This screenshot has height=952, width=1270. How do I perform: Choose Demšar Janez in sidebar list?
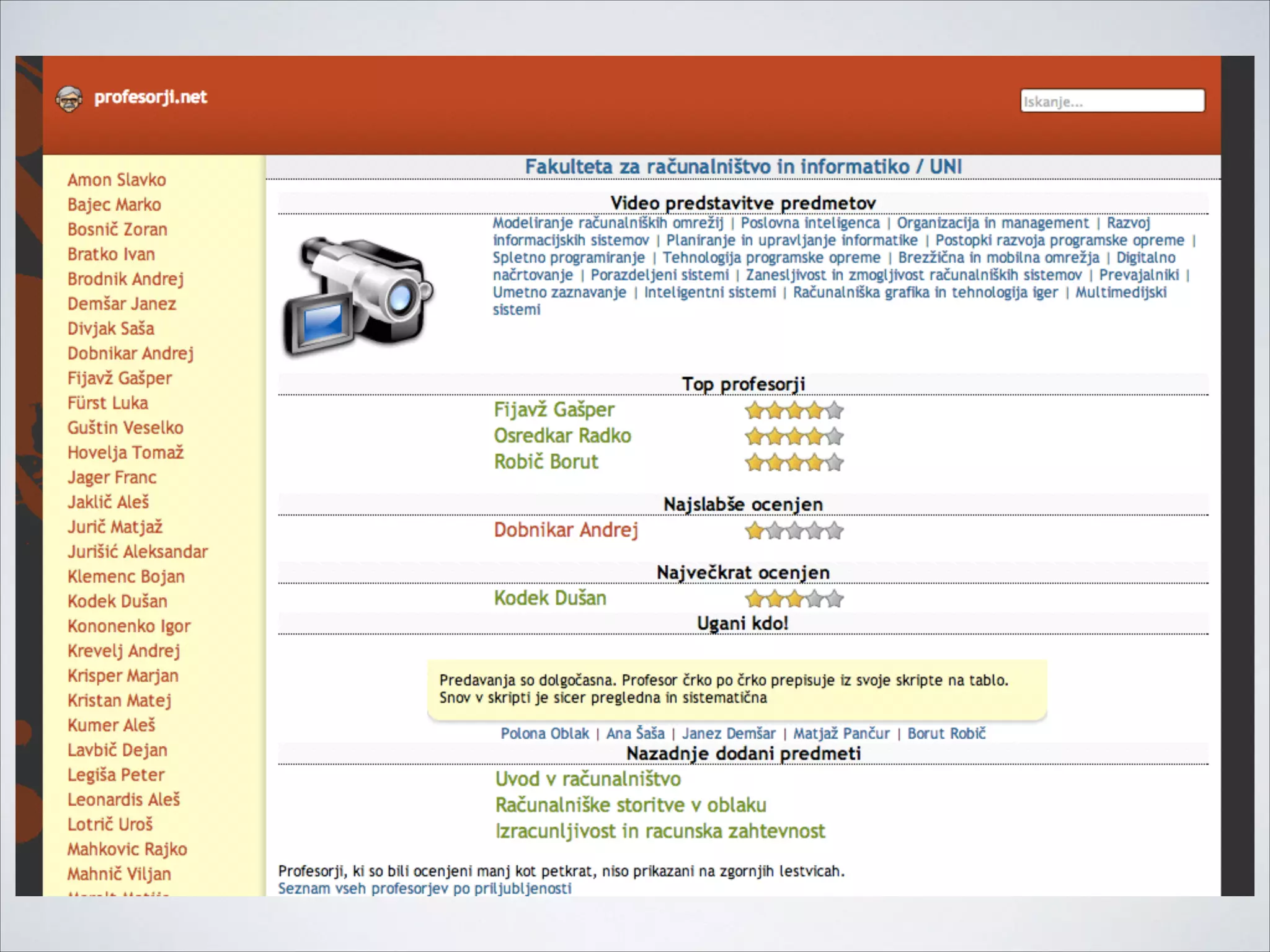coord(122,304)
